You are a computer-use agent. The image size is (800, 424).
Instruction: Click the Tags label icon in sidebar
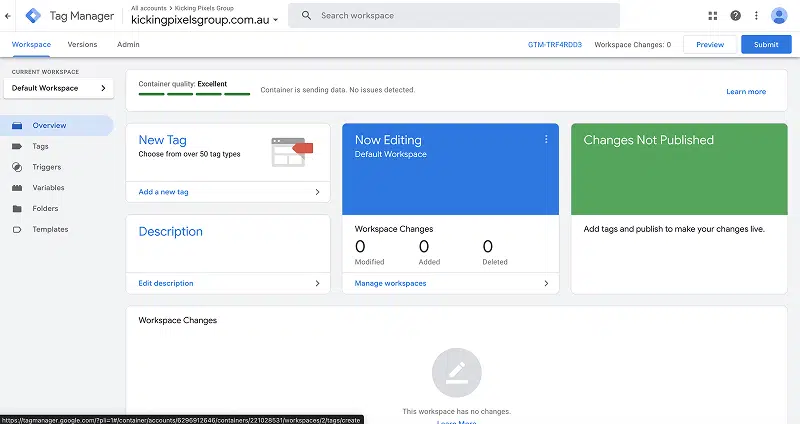(17, 146)
